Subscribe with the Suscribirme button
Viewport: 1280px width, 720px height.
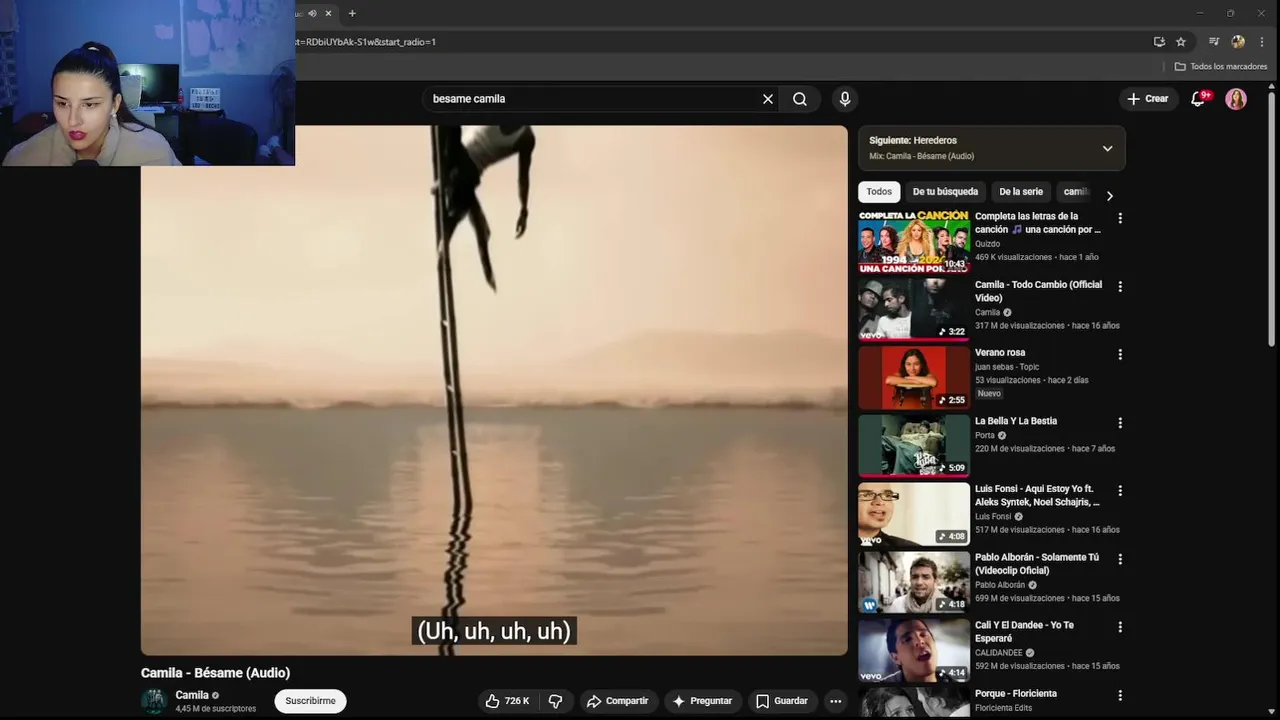[x=310, y=701]
